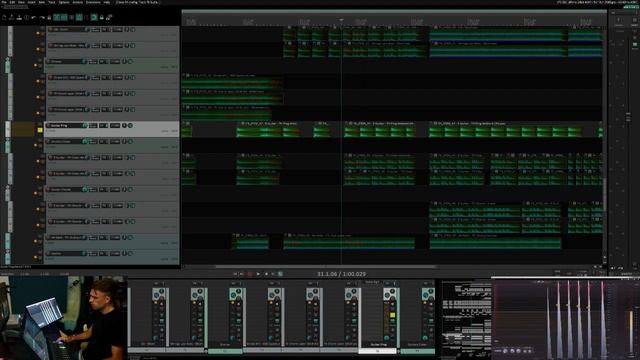Viewport: 640px width, 360px height.
Task: Toggle auto-crossfade in the main toolbar
Action: [56, 18]
